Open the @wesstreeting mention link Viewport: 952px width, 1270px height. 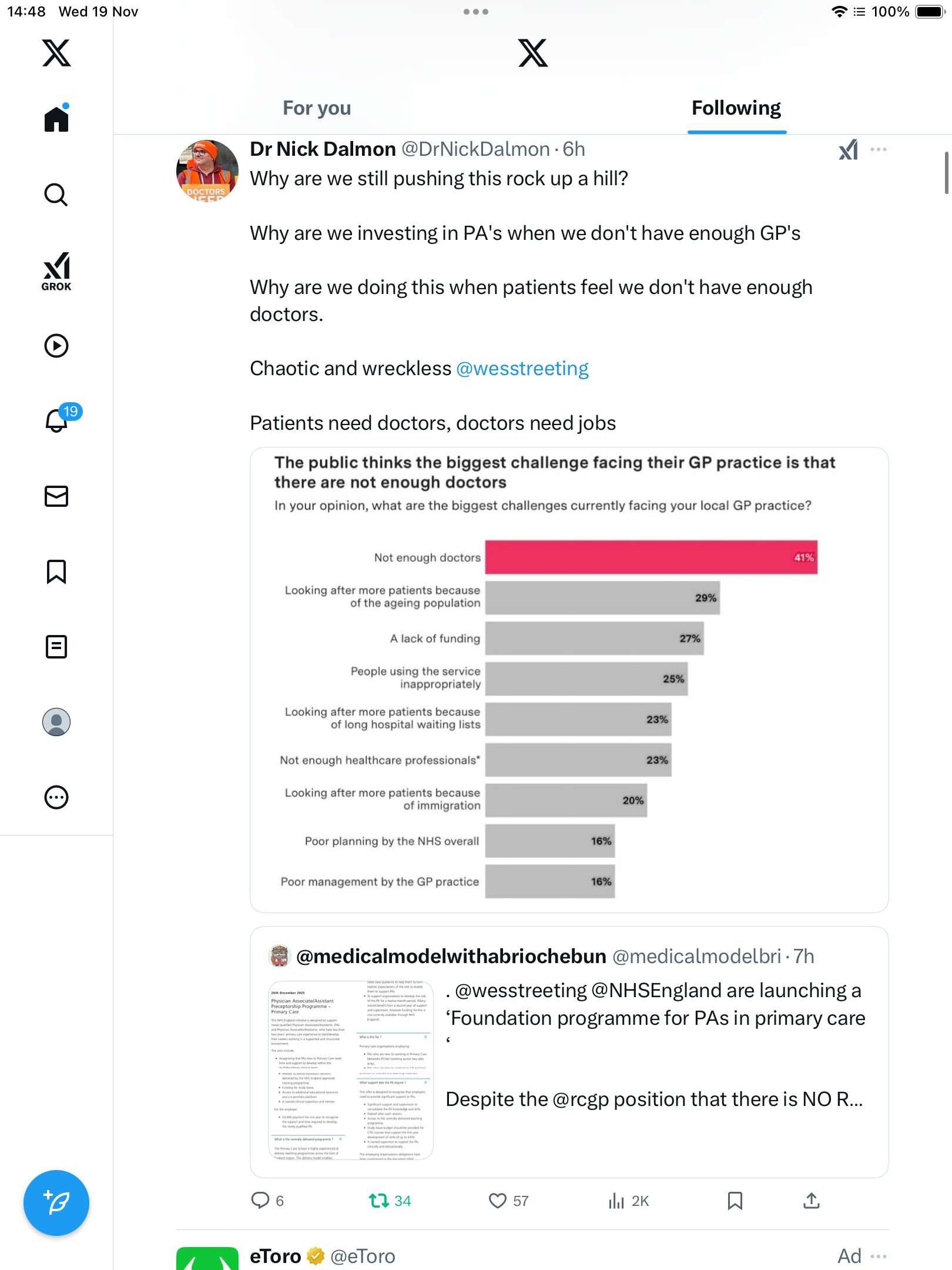coord(522,369)
